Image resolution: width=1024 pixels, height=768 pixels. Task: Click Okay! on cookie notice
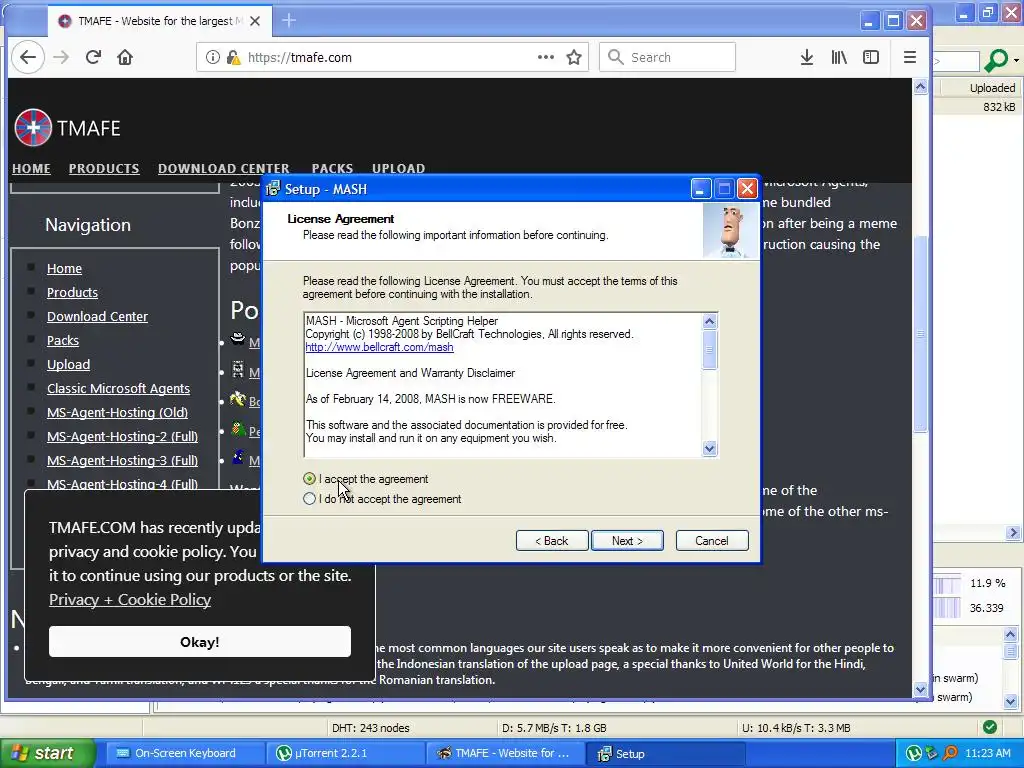tap(200, 642)
